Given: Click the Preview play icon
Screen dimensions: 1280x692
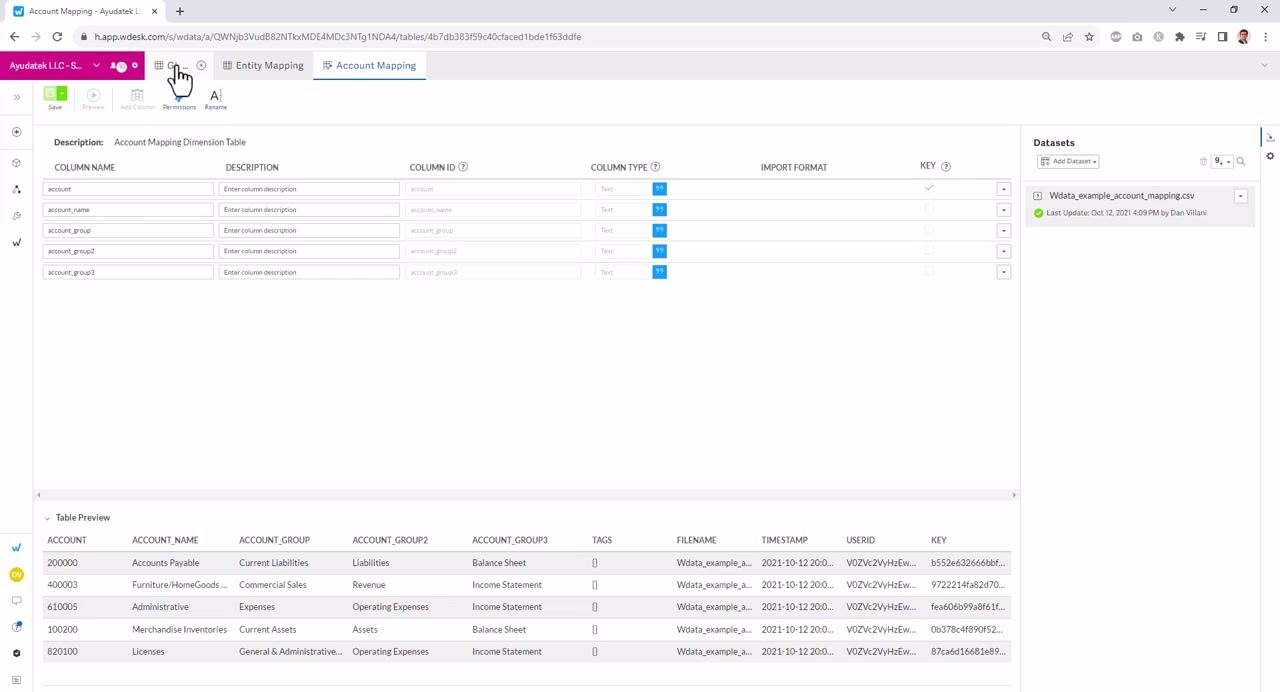Looking at the screenshot, I should point(93,95).
